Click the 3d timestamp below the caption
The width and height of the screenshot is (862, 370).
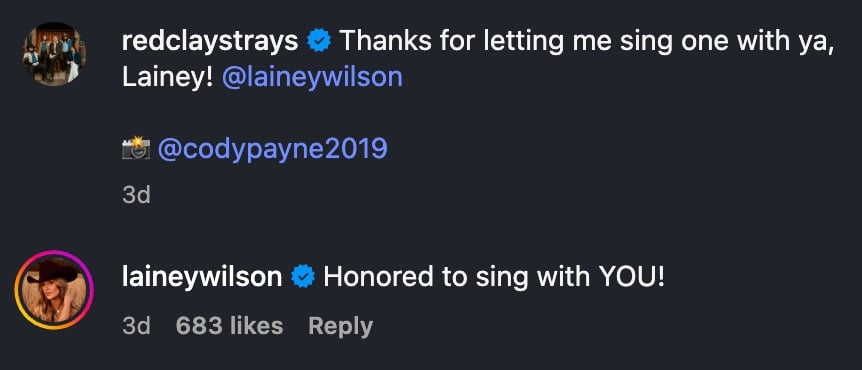coord(136,195)
